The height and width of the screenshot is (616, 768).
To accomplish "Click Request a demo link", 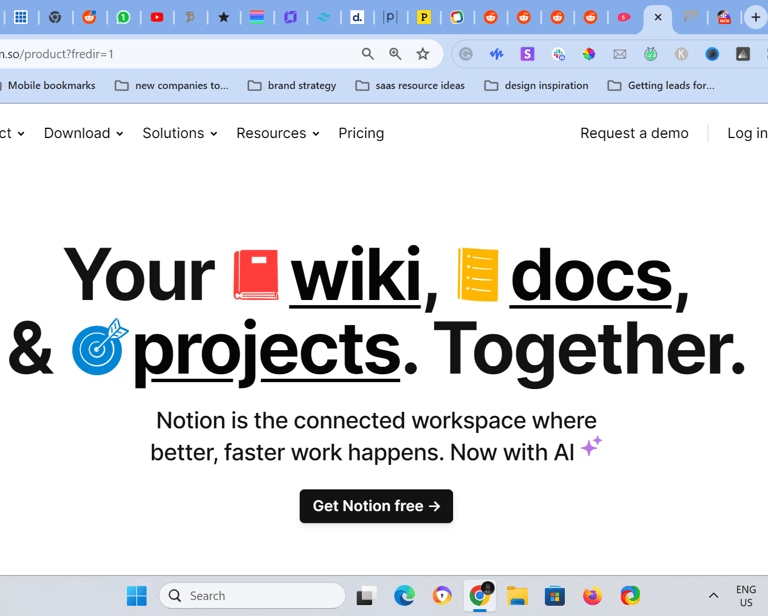I will 634,133.
